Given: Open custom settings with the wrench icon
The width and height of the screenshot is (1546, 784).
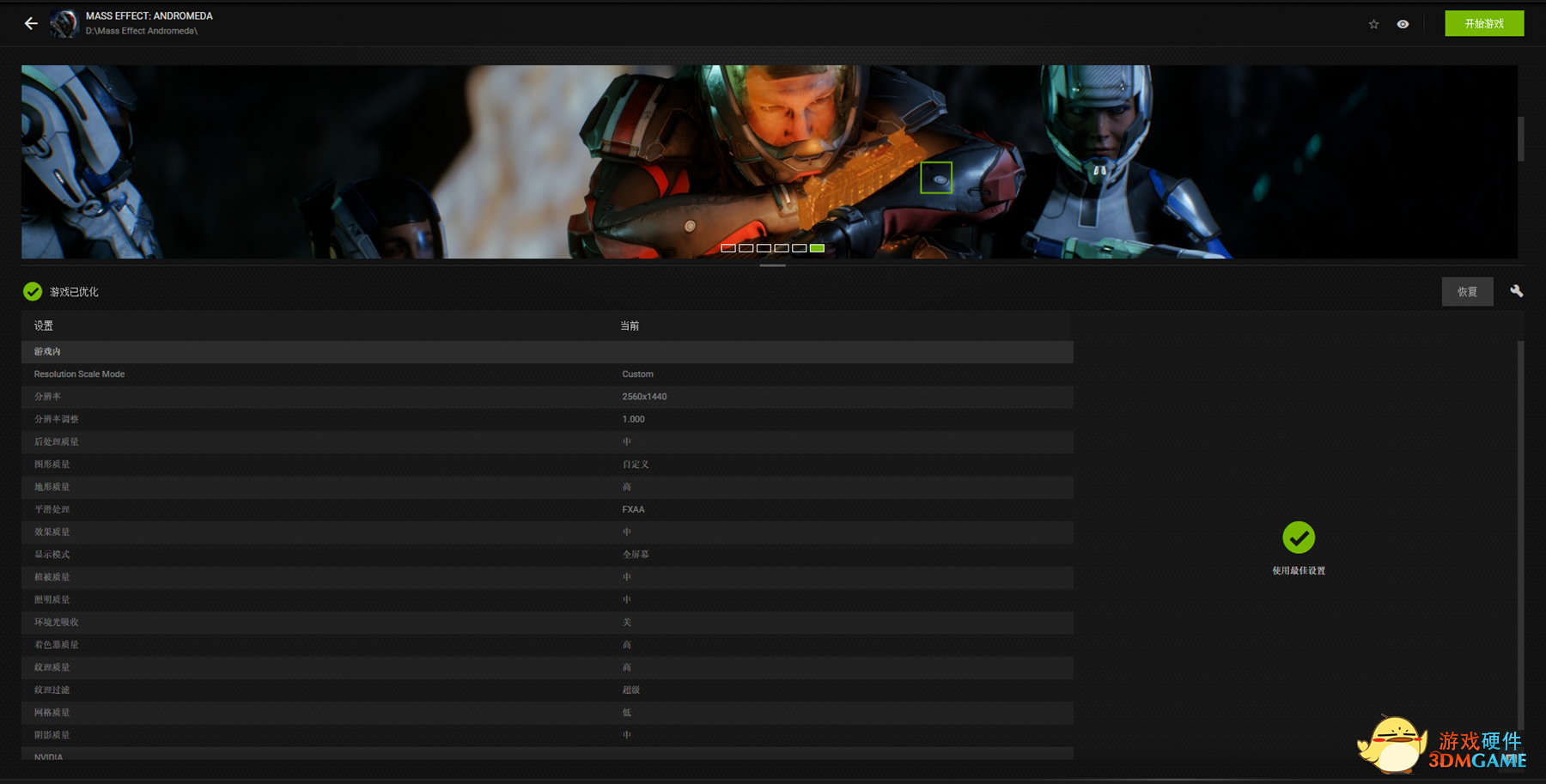Looking at the screenshot, I should point(1517,291).
